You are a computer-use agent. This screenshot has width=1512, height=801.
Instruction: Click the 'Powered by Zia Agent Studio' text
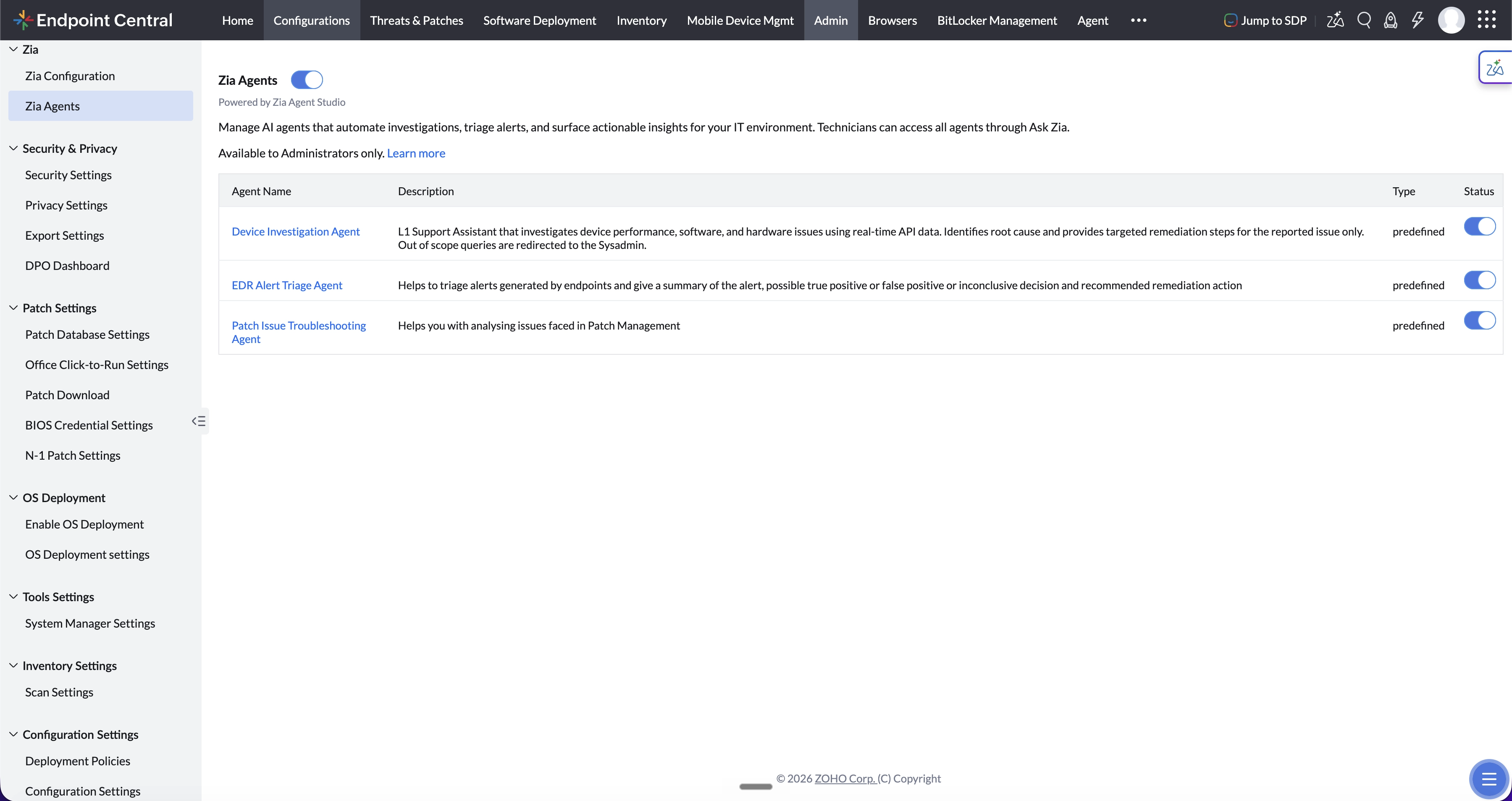[282, 102]
